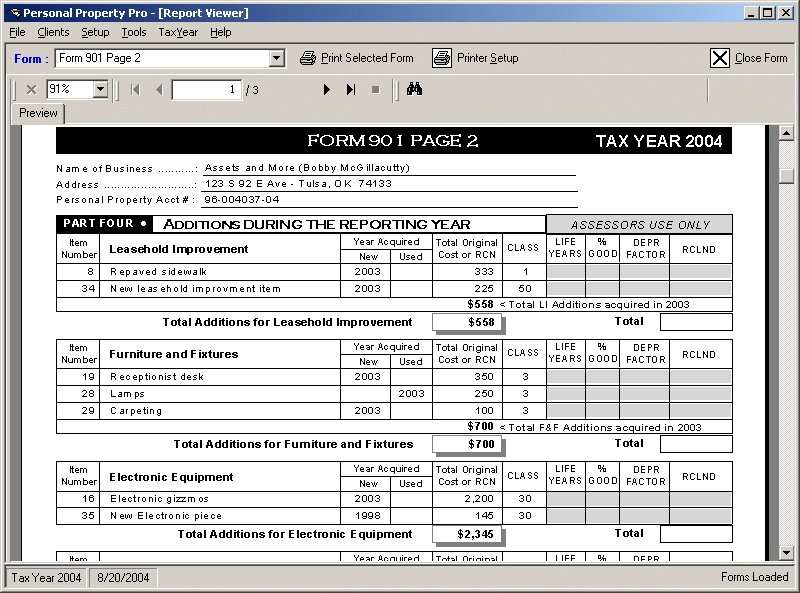Click the 333 cost value for Repaved sidewalk
The image size is (800, 593).
tap(484, 271)
